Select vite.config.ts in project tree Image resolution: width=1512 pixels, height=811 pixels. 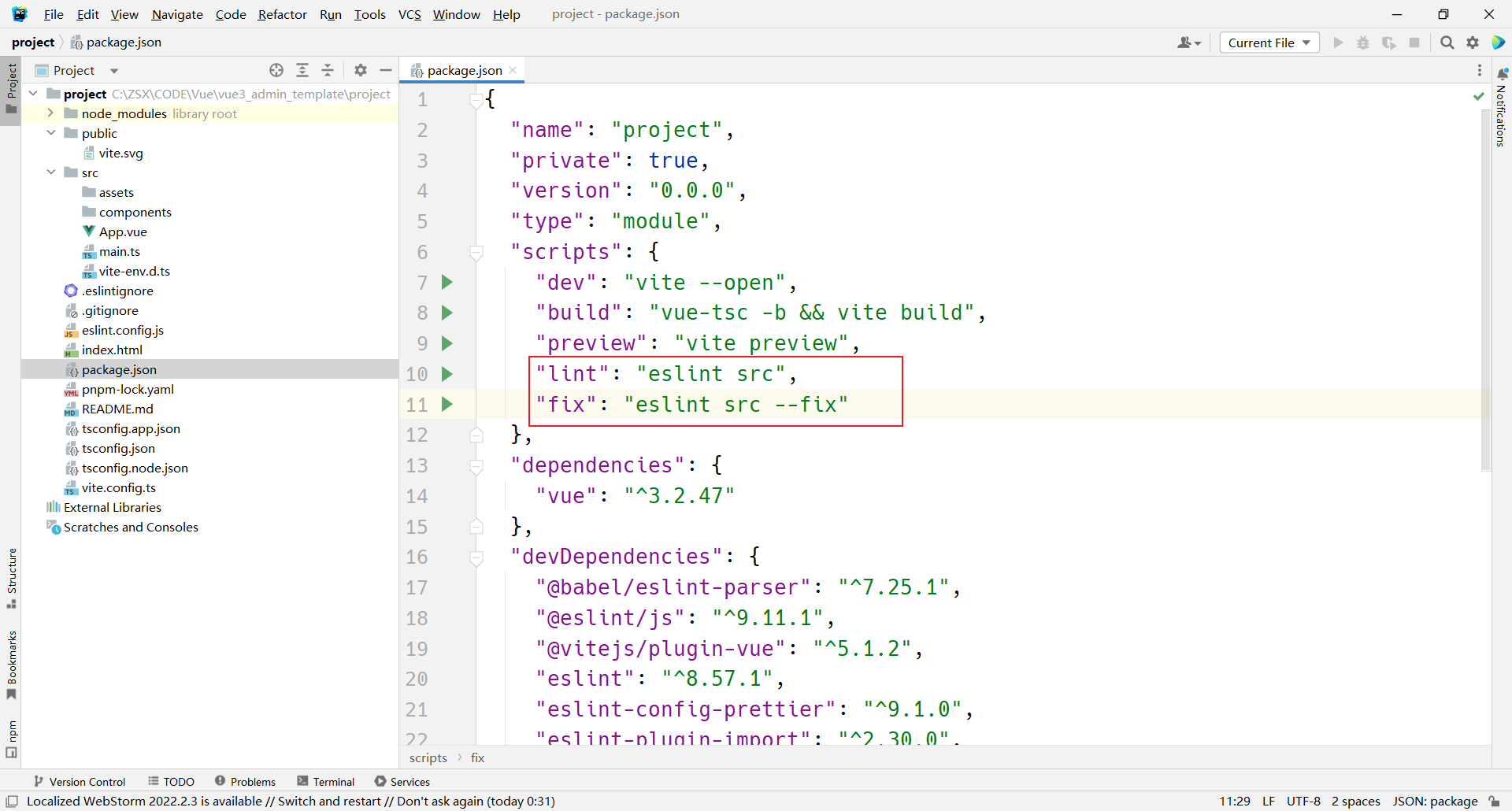[118, 487]
